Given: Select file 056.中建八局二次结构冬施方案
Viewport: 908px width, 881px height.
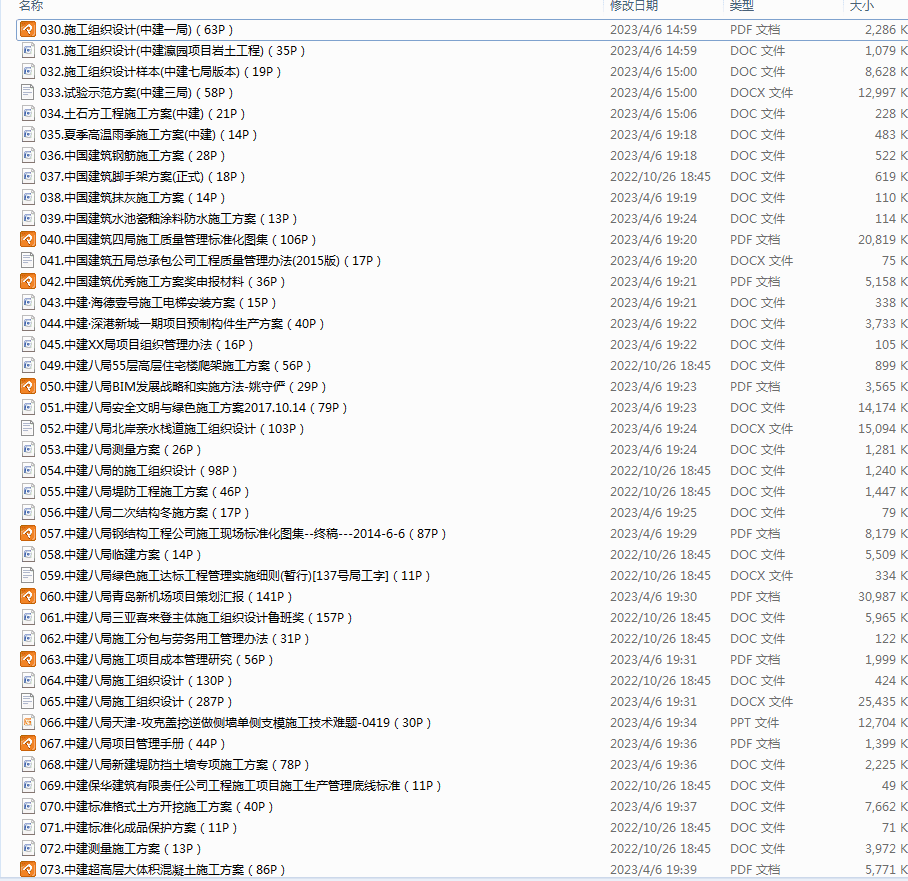Looking at the screenshot, I should click(x=145, y=513).
